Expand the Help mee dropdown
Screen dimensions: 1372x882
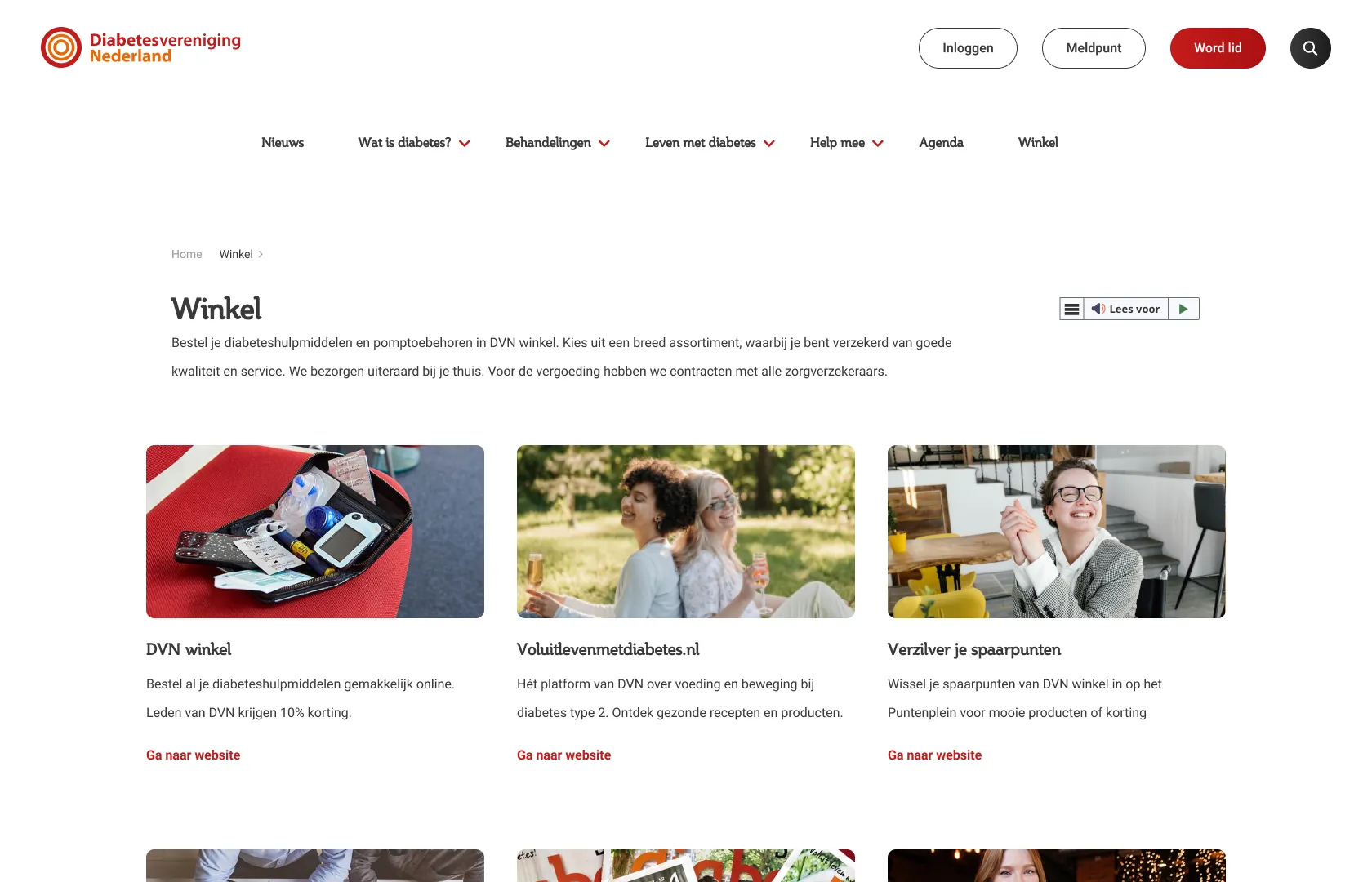(x=847, y=143)
